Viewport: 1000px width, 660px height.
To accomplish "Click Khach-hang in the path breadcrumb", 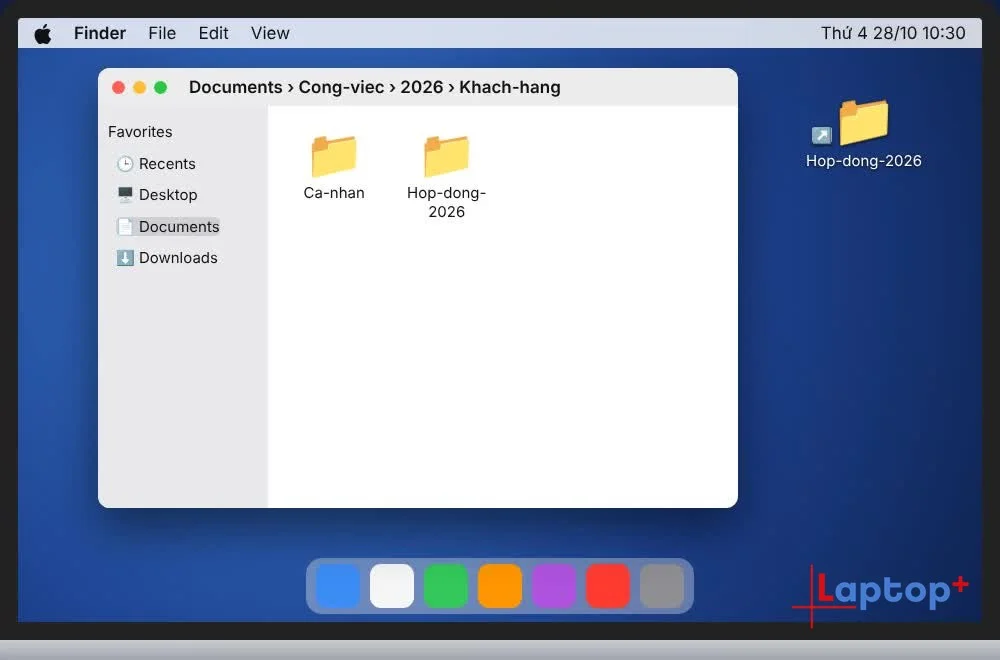I will tap(510, 87).
